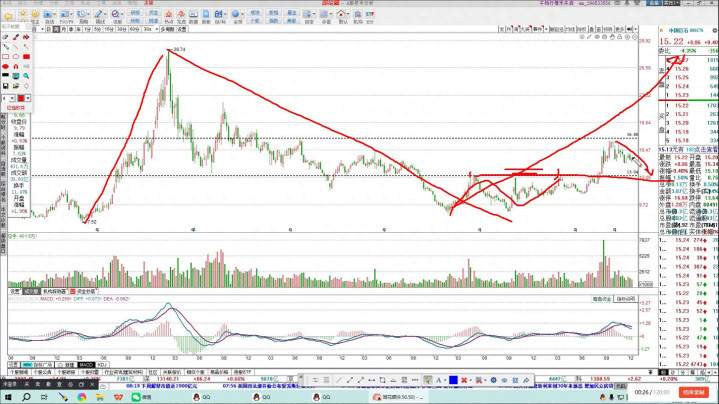
Task: Select the filled red rectangle tool
Action: point(26,58)
